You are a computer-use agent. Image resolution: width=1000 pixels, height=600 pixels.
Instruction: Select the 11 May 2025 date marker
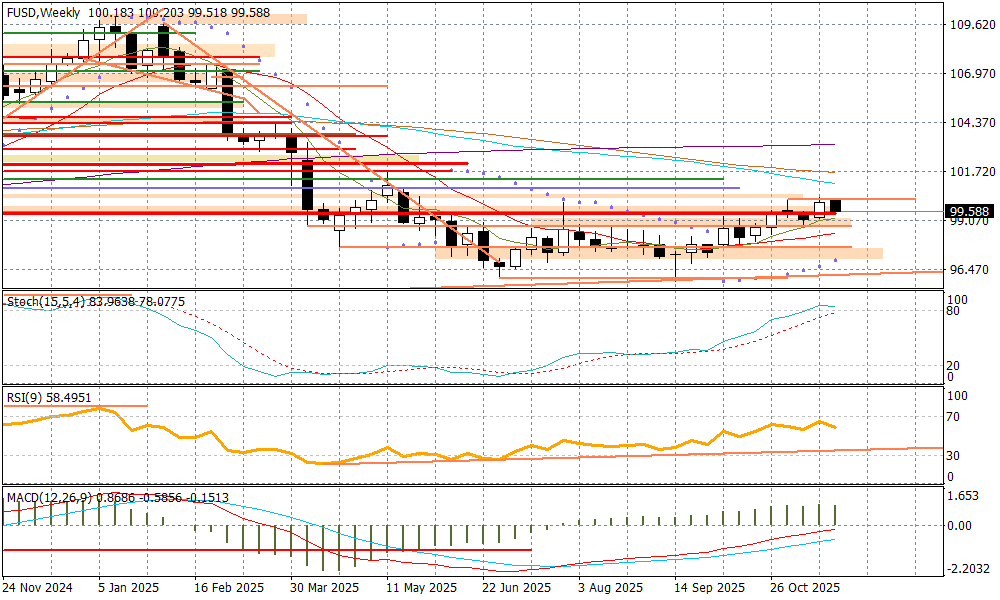[422, 587]
